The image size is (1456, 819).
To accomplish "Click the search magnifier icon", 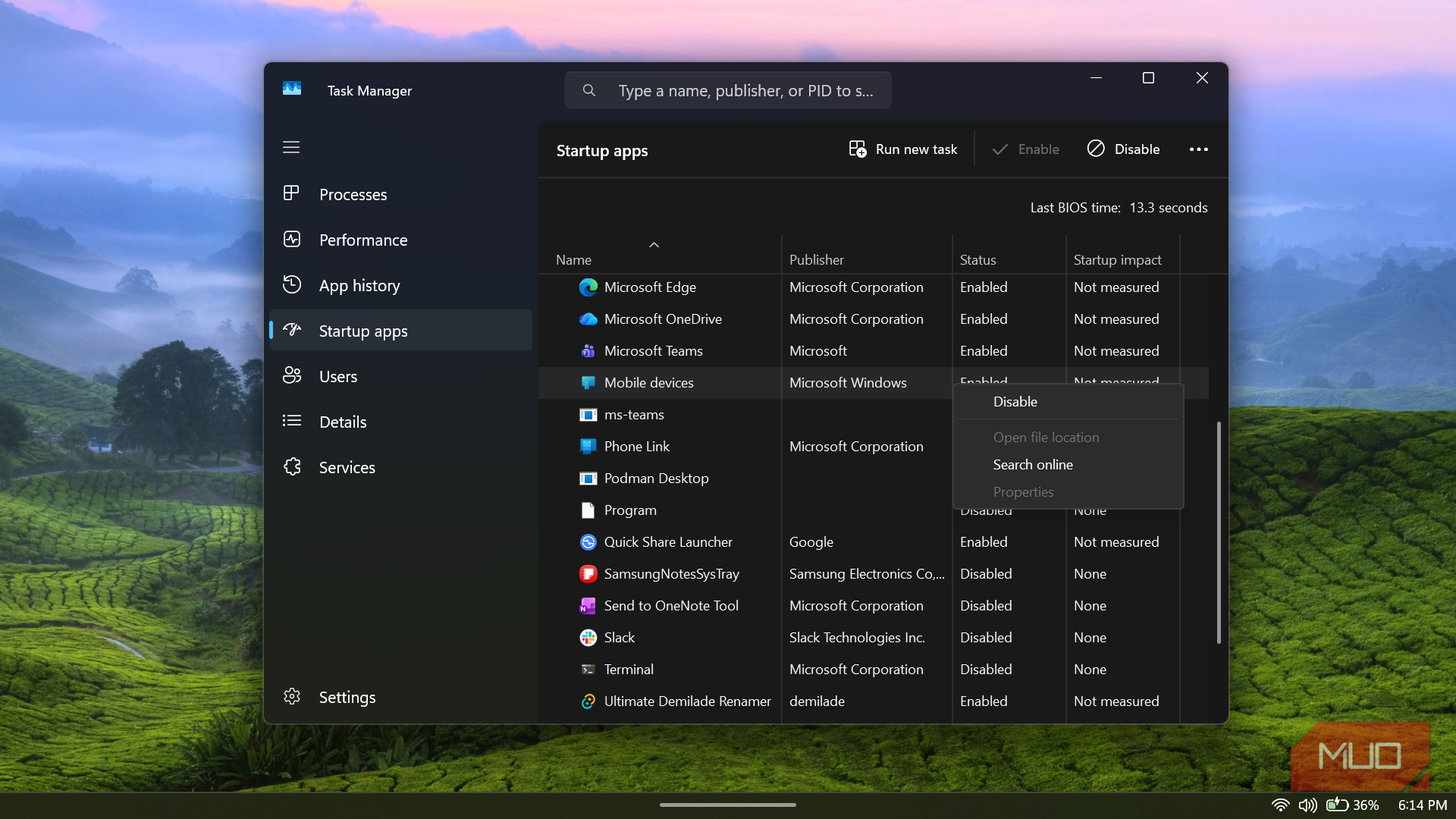I will point(588,90).
